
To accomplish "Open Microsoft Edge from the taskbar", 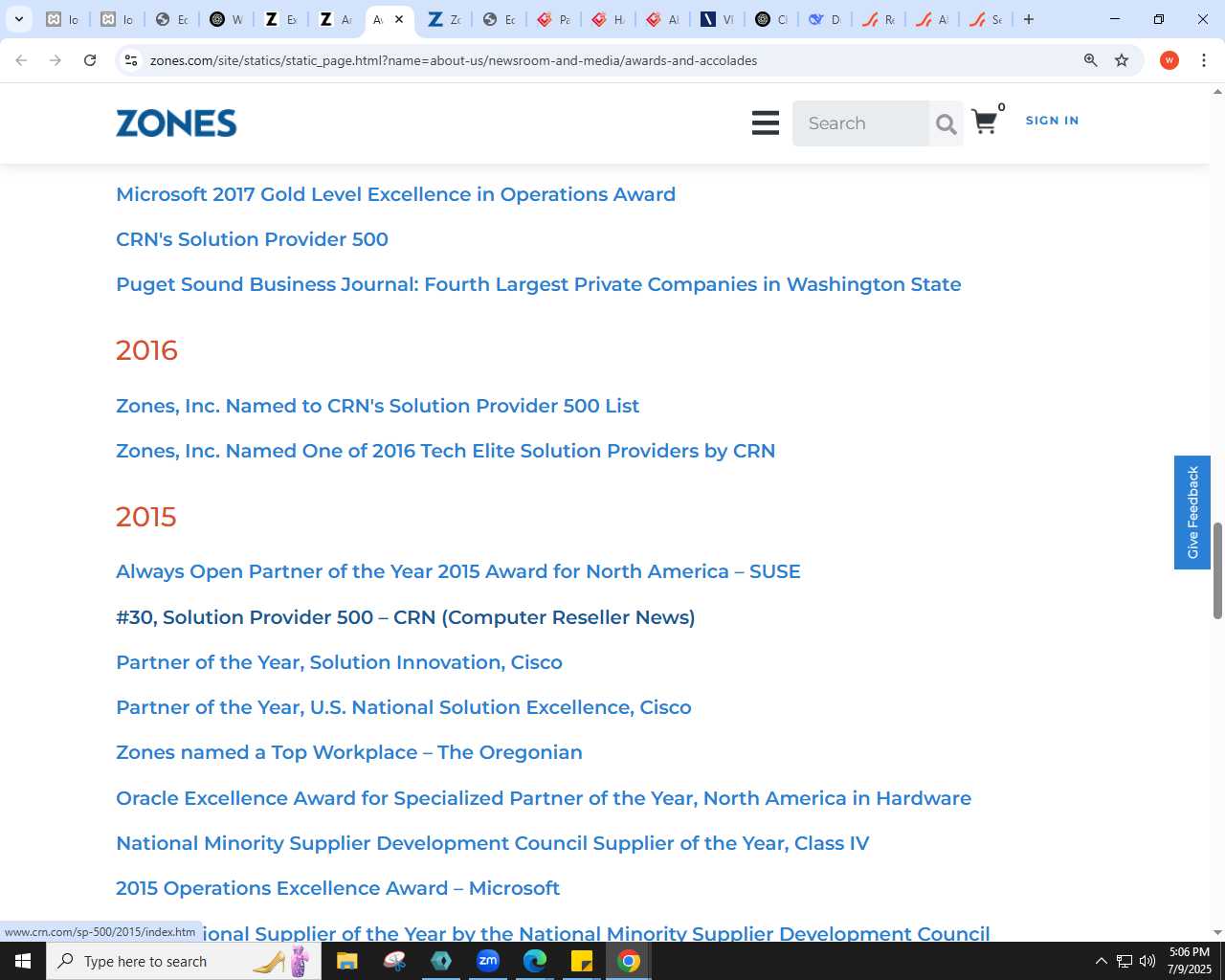I will [534, 961].
